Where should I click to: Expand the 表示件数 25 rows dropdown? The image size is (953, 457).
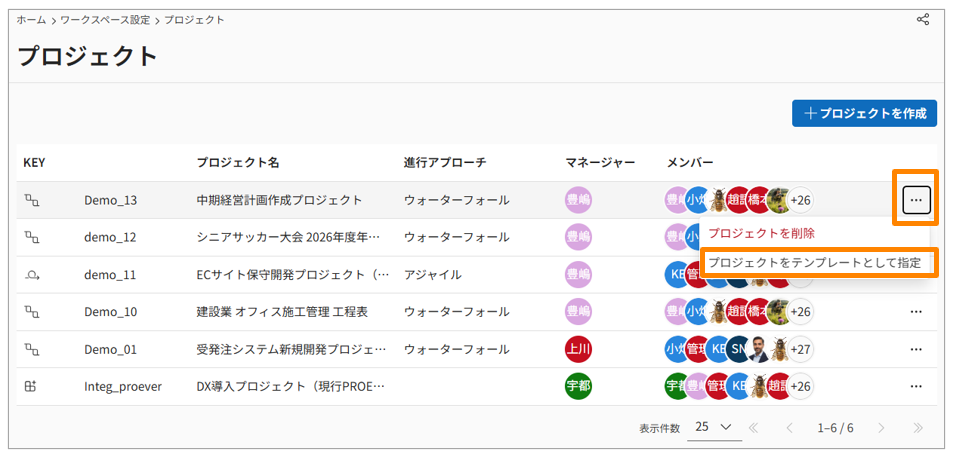pos(714,427)
